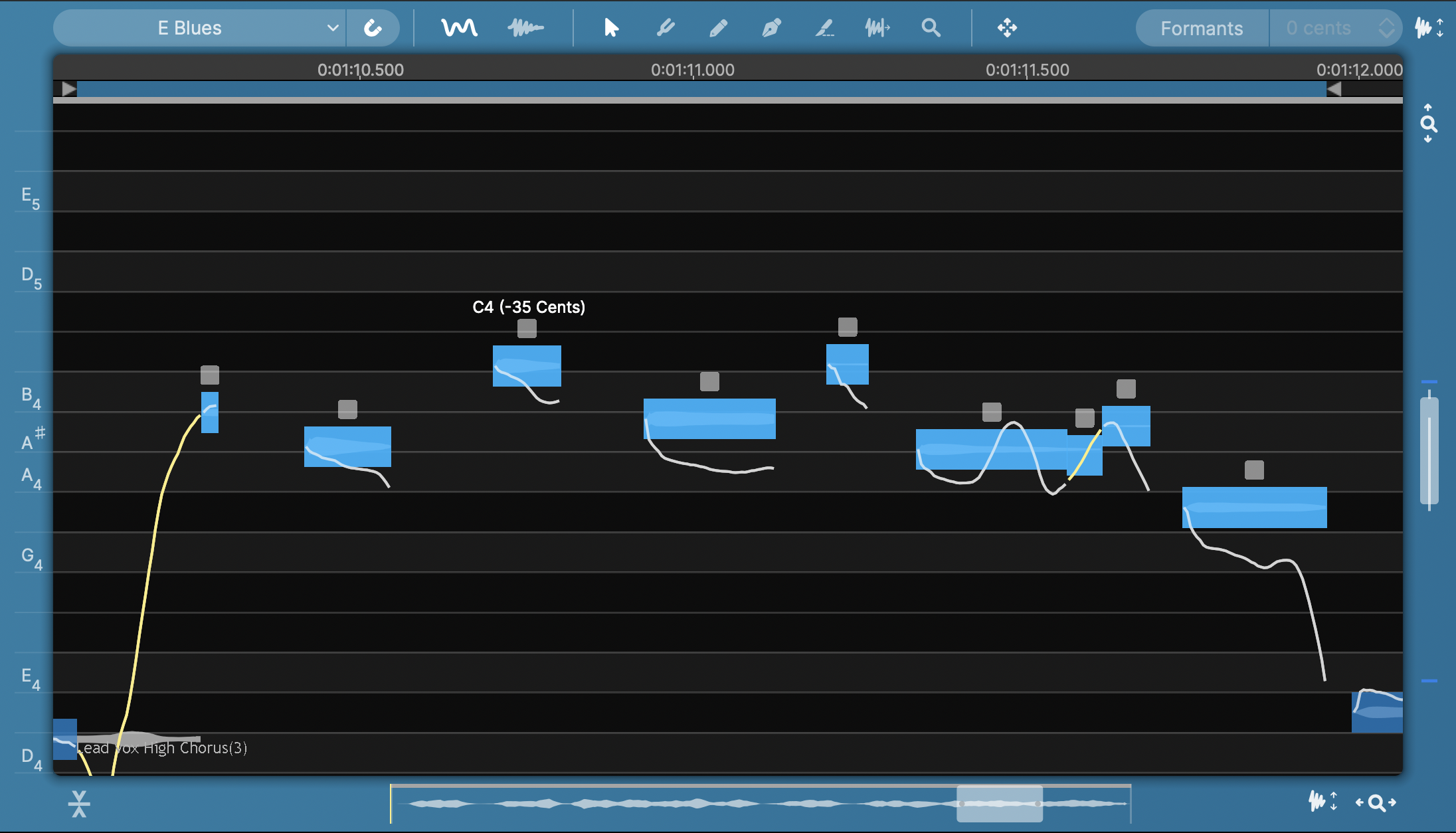Toggle the magnet snap-to-pitch mode
Viewport: 1456px width, 833px height.
[x=373, y=28]
